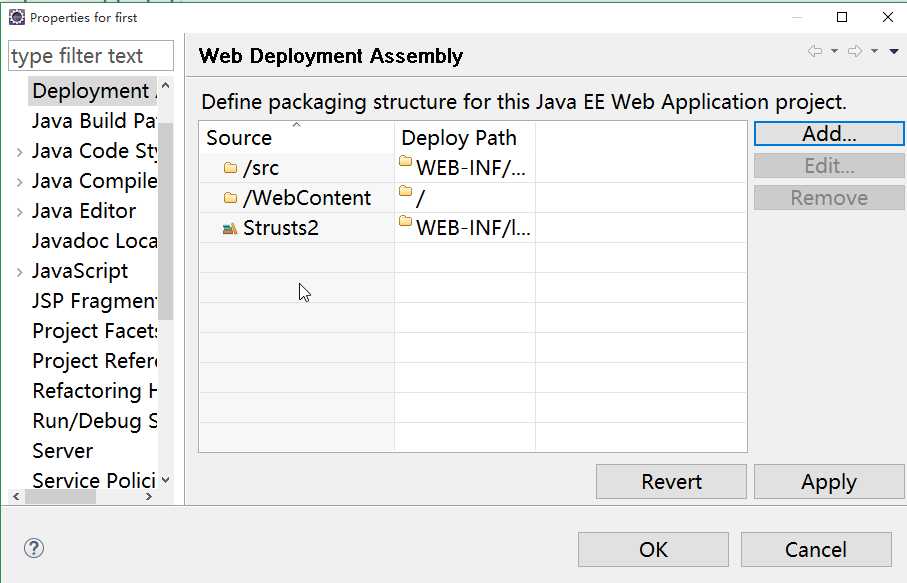Select Project Facets in the tree
Viewport: 907px width, 583px height.
click(x=95, y=331)
